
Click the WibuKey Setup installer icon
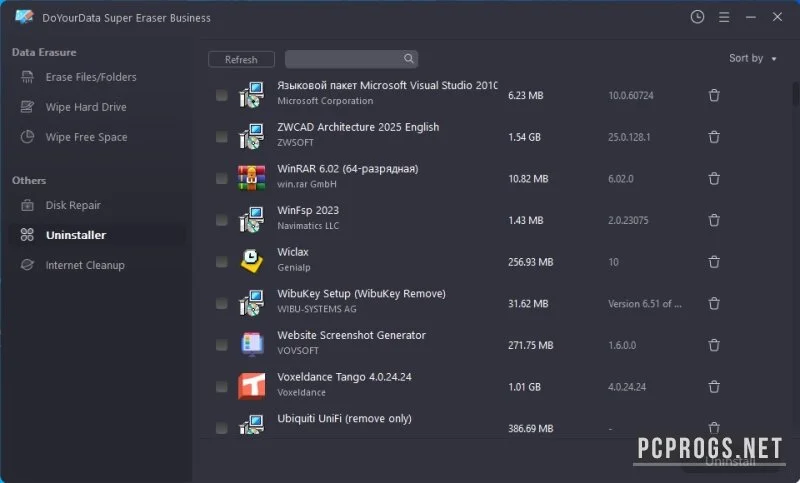coord(252,303)
